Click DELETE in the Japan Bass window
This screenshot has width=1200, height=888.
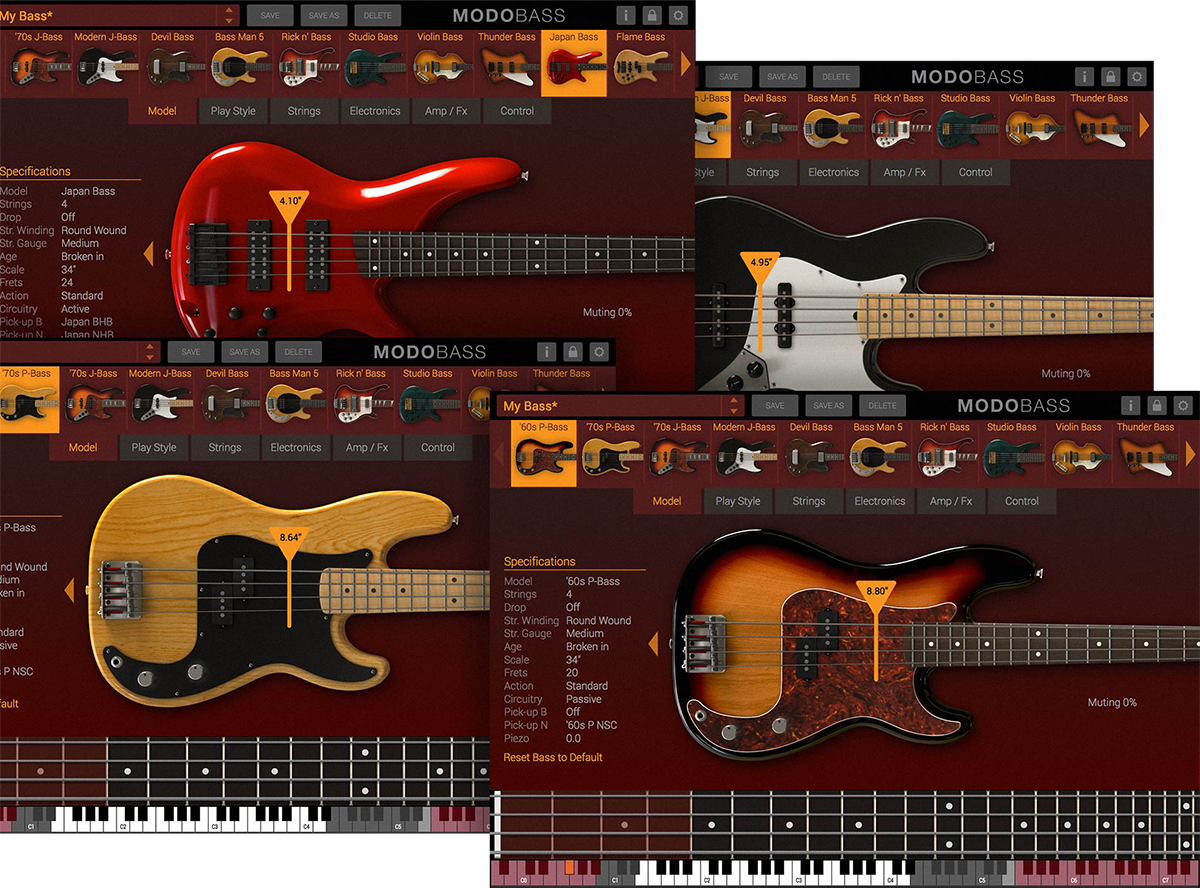tap(378, 16)
